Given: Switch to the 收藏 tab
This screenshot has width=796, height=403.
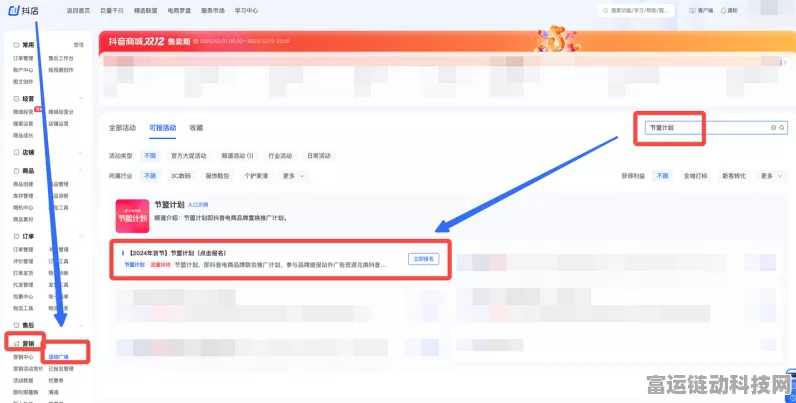Looking at the screenshot, I should [x=196, y=128].
